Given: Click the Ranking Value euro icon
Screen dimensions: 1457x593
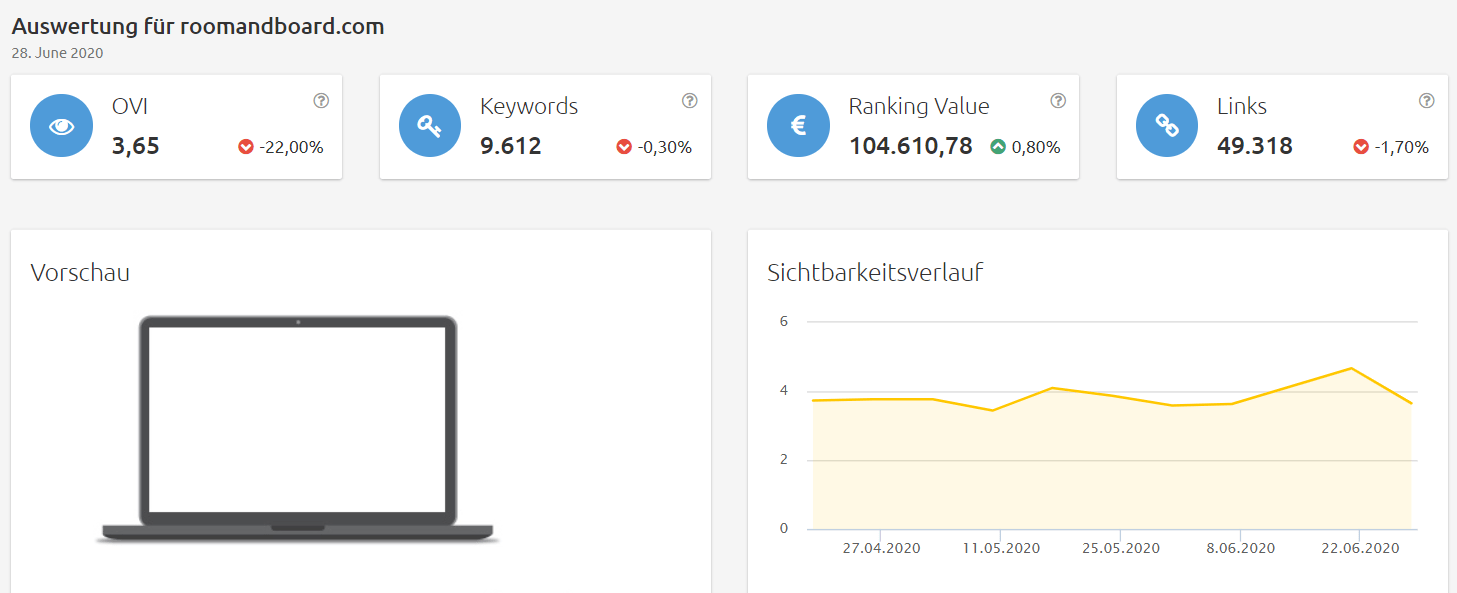Looking at the screenshot, I should click(798, 126).
